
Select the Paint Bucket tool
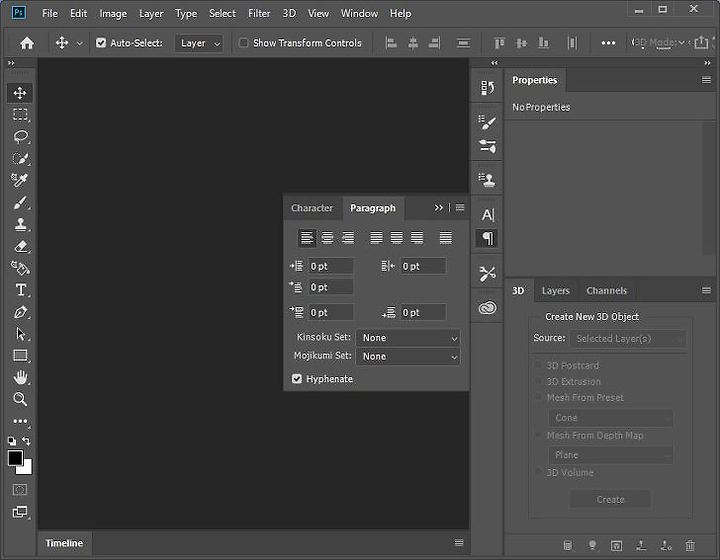20,268
